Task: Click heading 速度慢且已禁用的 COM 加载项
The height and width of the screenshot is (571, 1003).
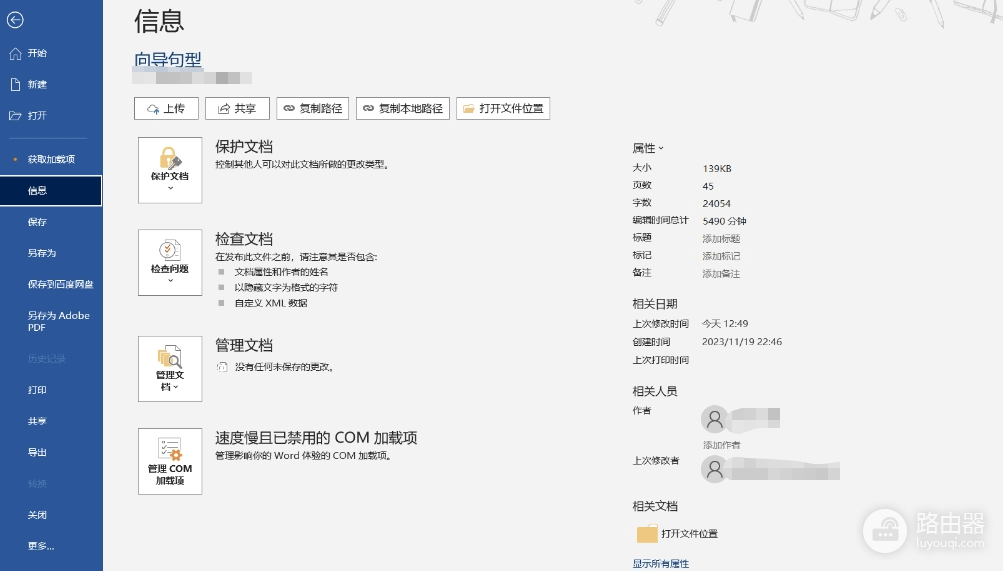Action: (316, 438)
